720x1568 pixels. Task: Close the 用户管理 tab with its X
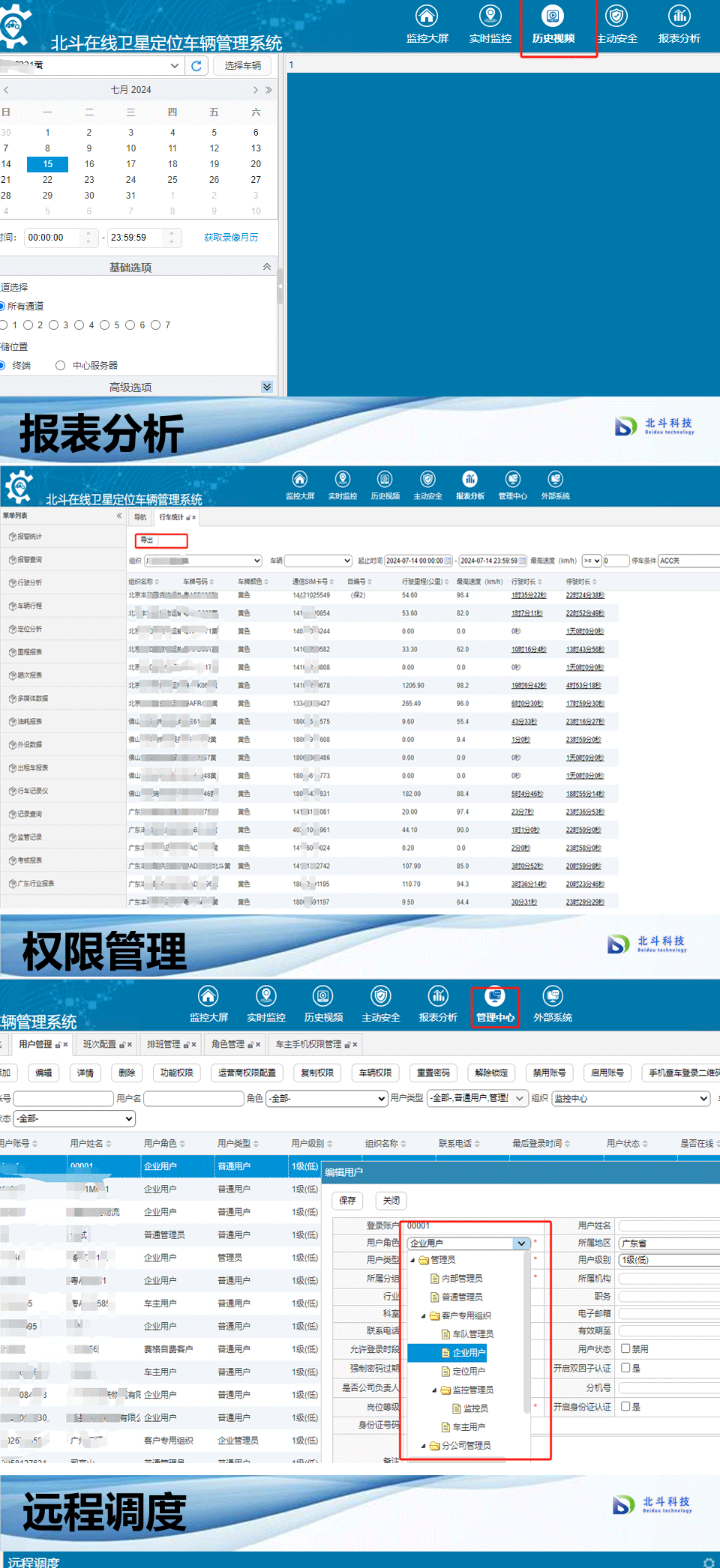65,1044
